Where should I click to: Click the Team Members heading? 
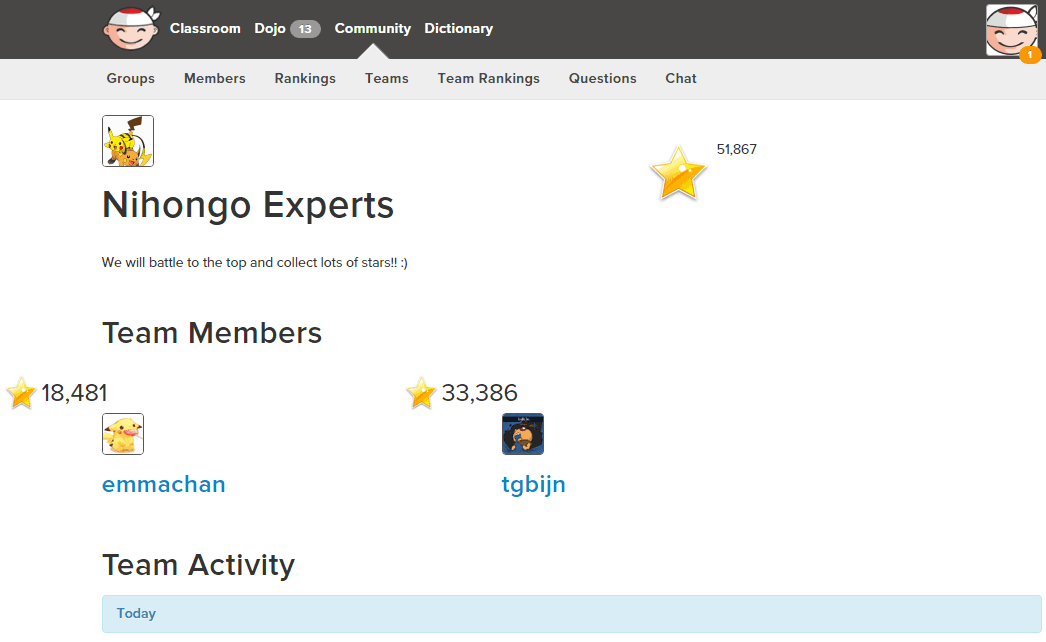212,333
